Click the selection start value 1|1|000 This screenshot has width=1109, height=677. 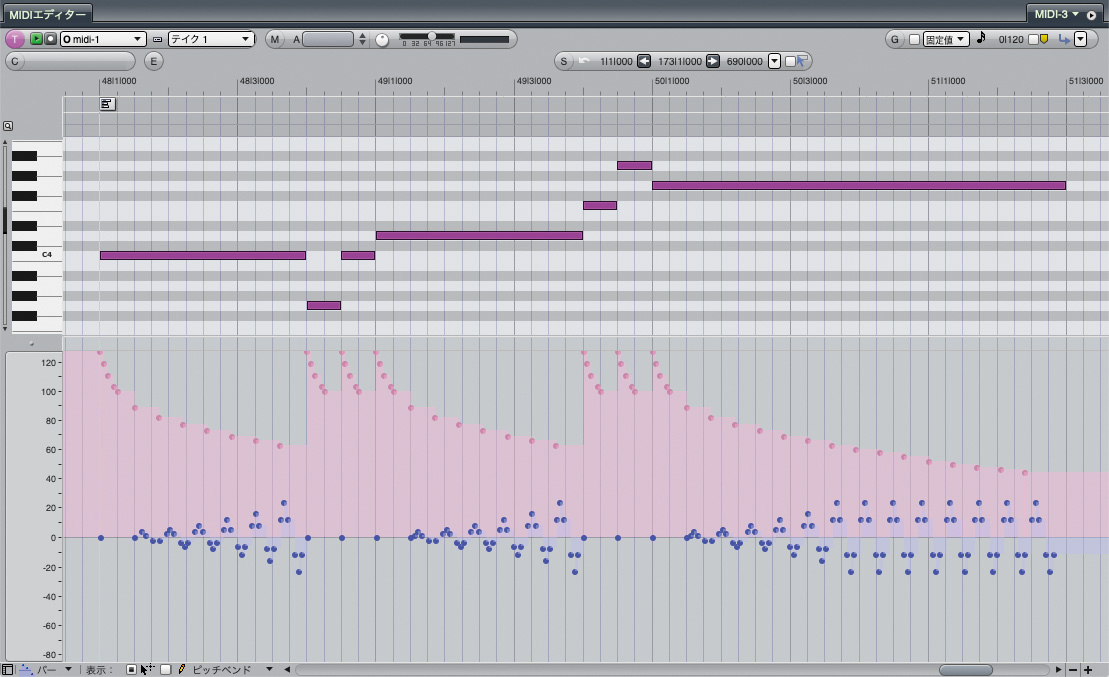616,62
